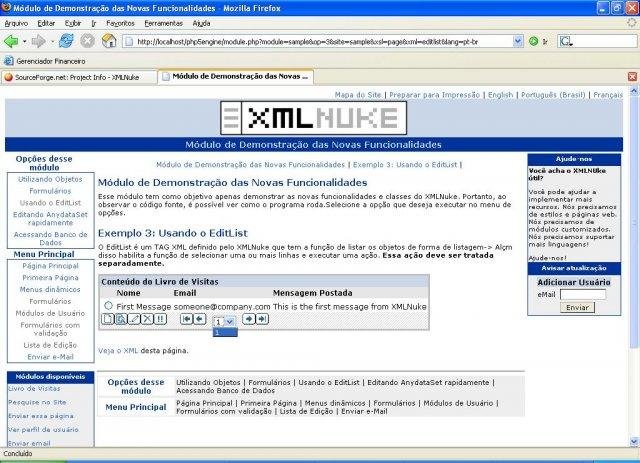Click Editando AnydataSet rapidamente sidebar link
This screenshot has height=463, width=640.
click(x=50, y=218)
